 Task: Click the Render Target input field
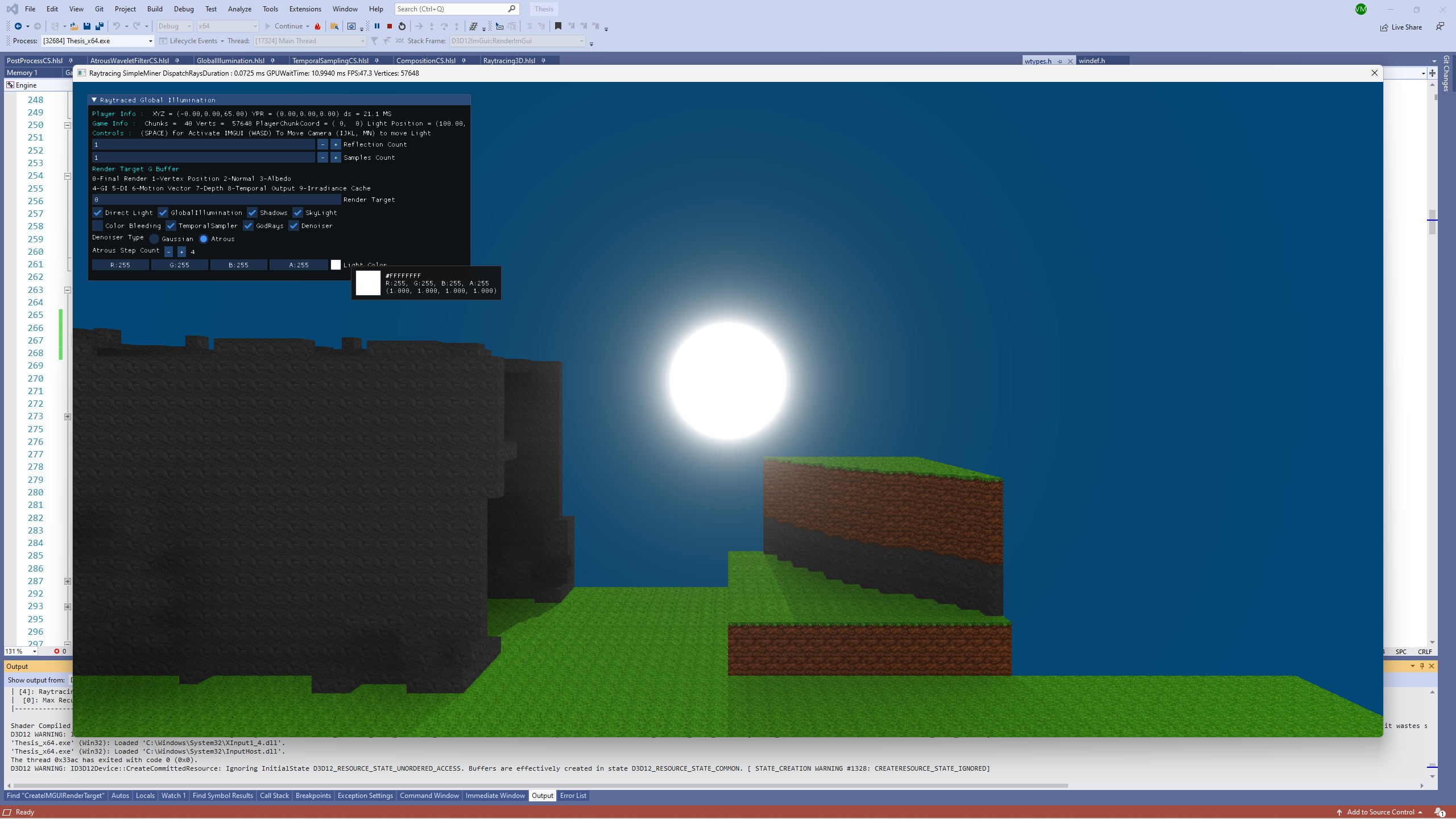point(216,200)
